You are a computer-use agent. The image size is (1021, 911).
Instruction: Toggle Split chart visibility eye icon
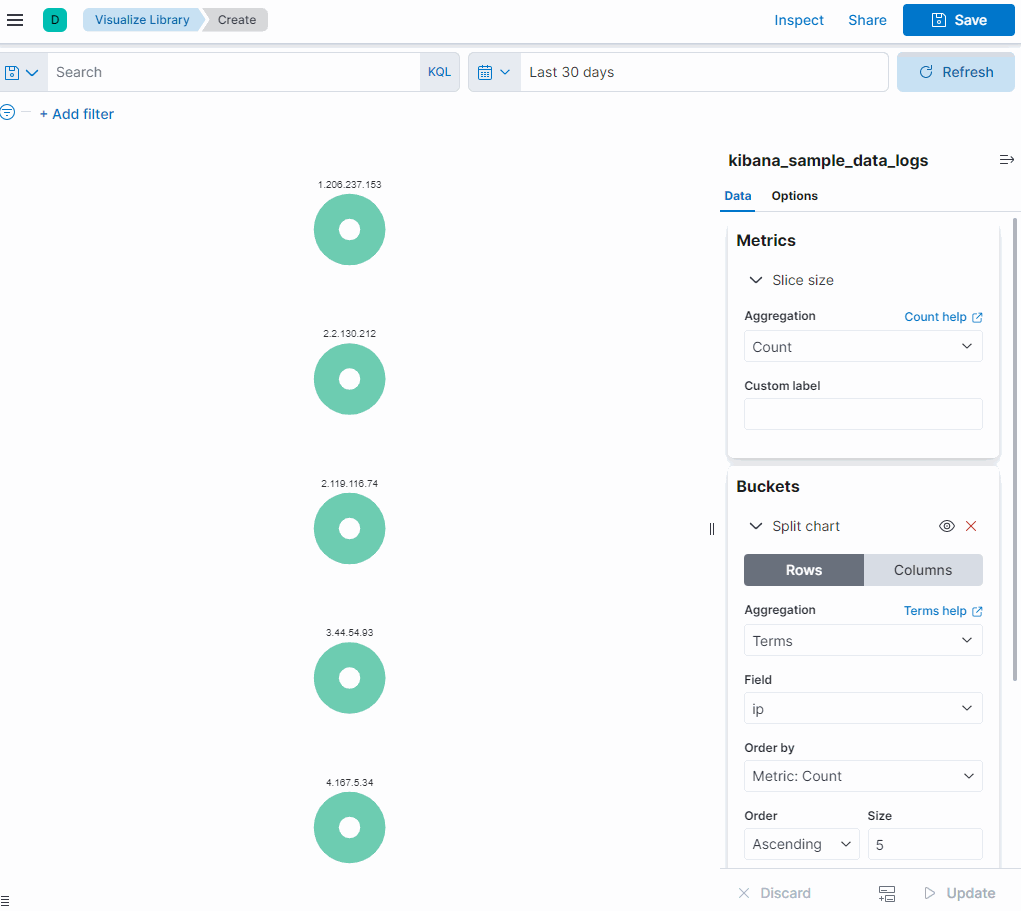point(947,526)
